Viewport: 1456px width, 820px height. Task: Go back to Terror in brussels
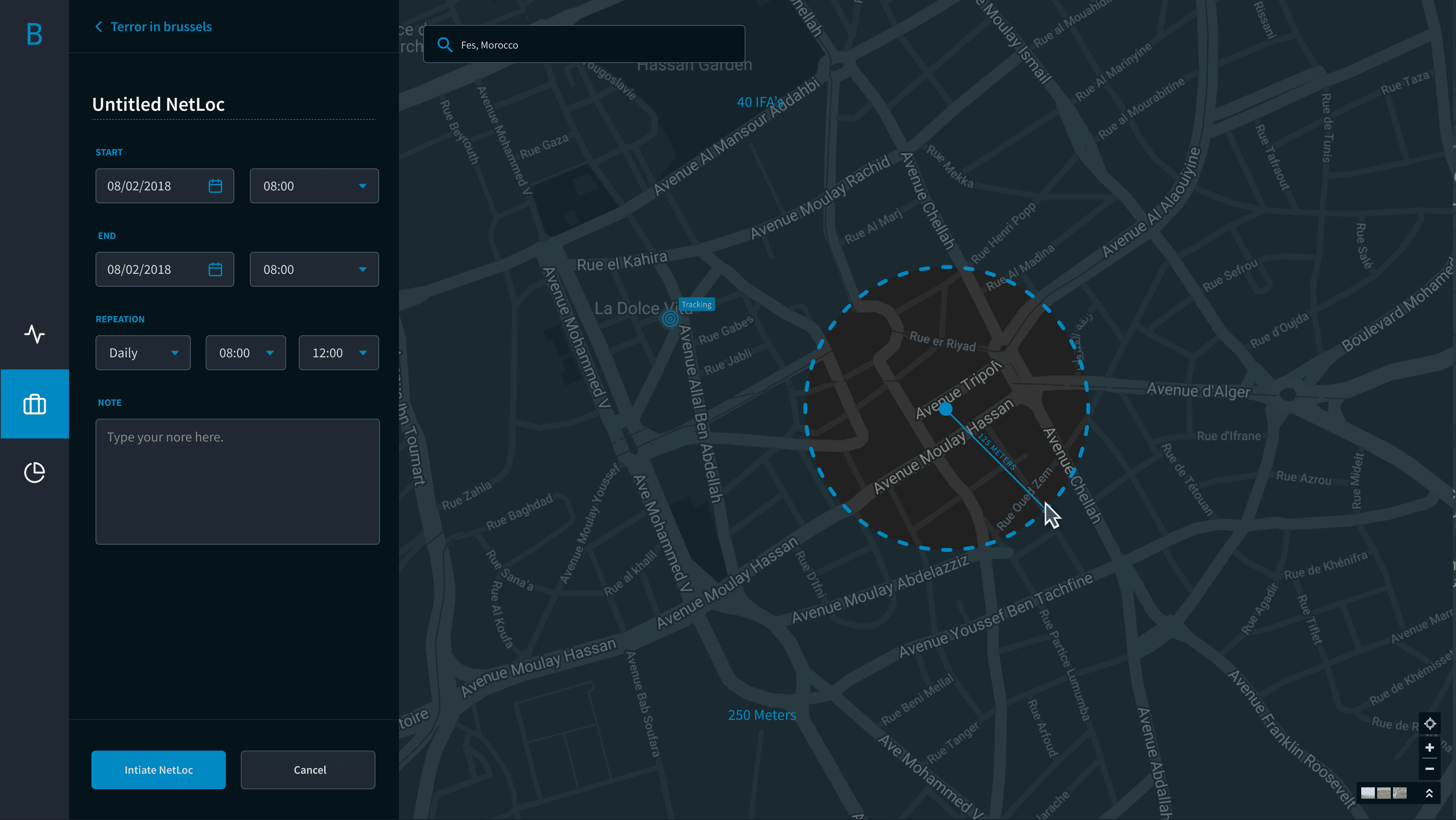[x=153, y=27]
